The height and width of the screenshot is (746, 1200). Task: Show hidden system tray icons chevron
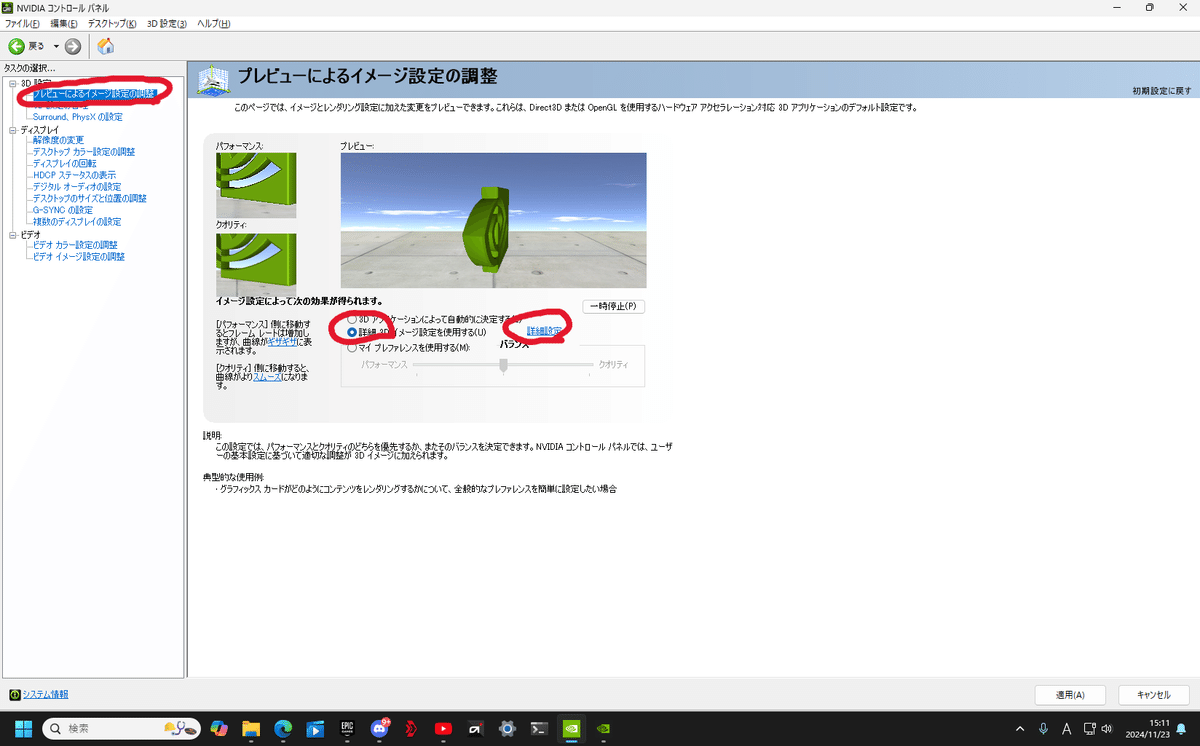[x=1020, y=729]
